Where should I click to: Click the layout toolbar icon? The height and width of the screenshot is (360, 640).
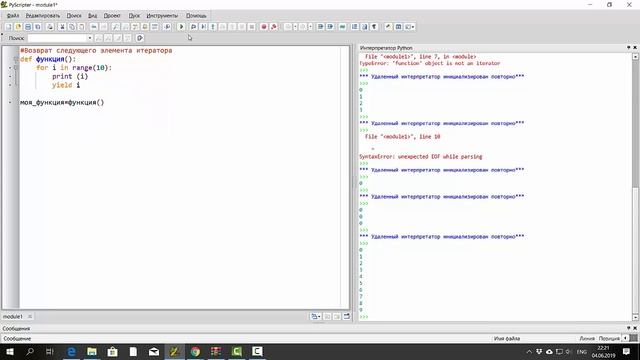[398, 27]
